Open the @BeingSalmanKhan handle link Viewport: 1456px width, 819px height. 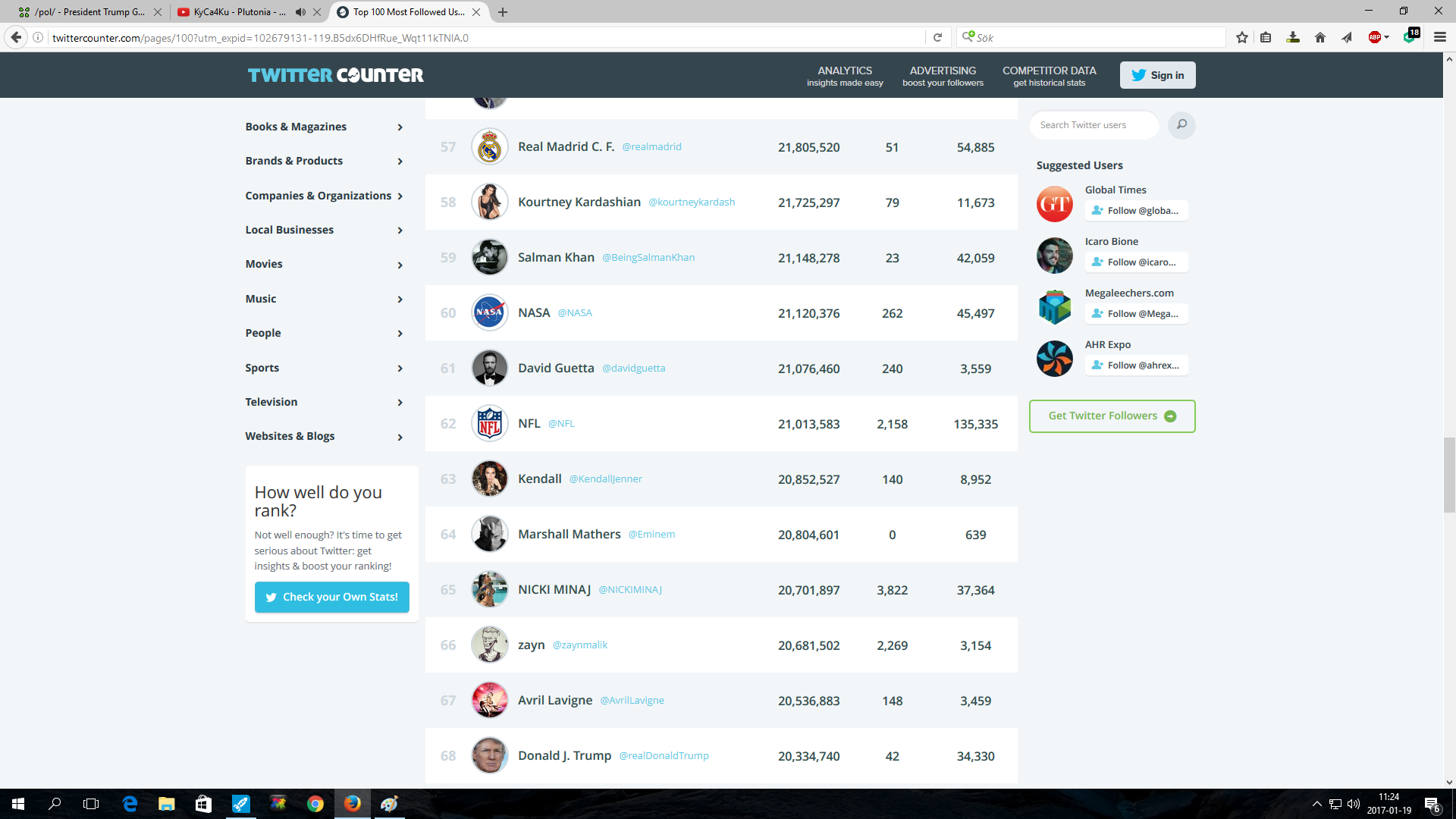[x=648, y=258]
